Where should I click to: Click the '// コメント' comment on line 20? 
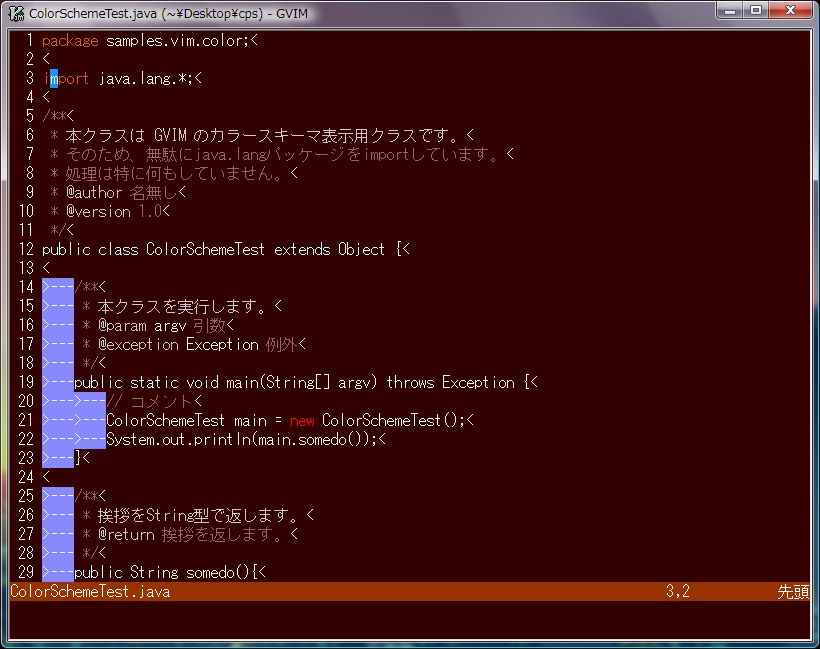150,402
